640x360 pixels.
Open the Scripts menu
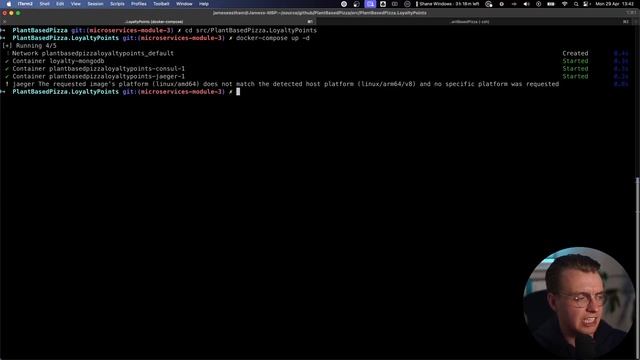point(117,4)
